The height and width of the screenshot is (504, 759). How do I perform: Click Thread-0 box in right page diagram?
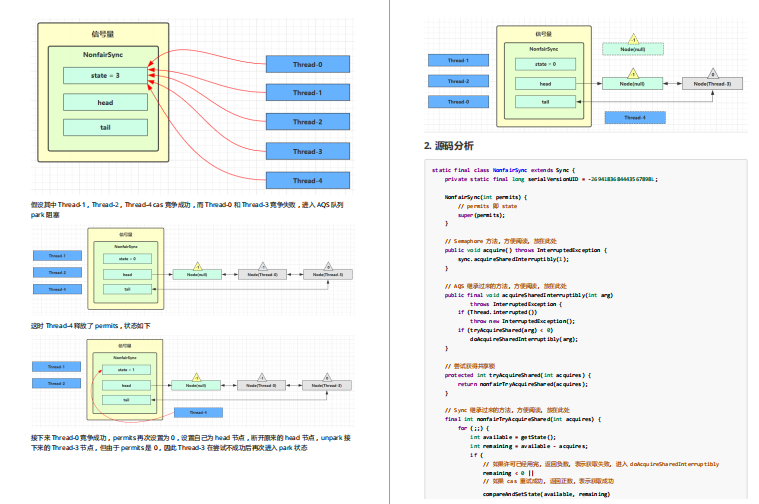tap(458, 102)
